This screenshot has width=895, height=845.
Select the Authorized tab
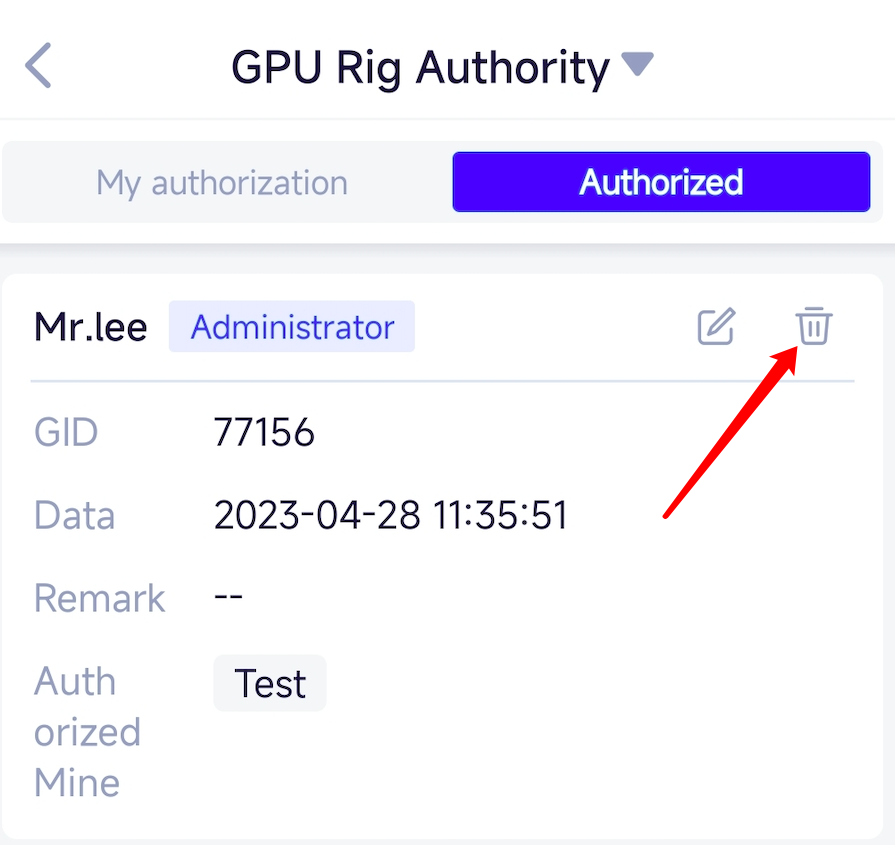(661, 182)
